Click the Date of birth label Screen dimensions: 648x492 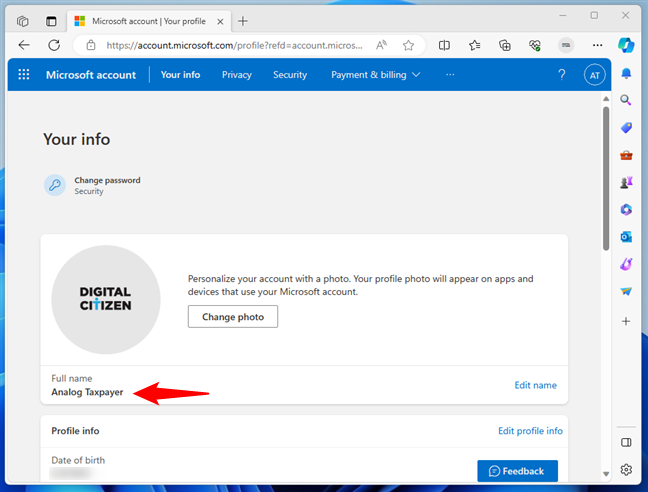coord(78,460)
